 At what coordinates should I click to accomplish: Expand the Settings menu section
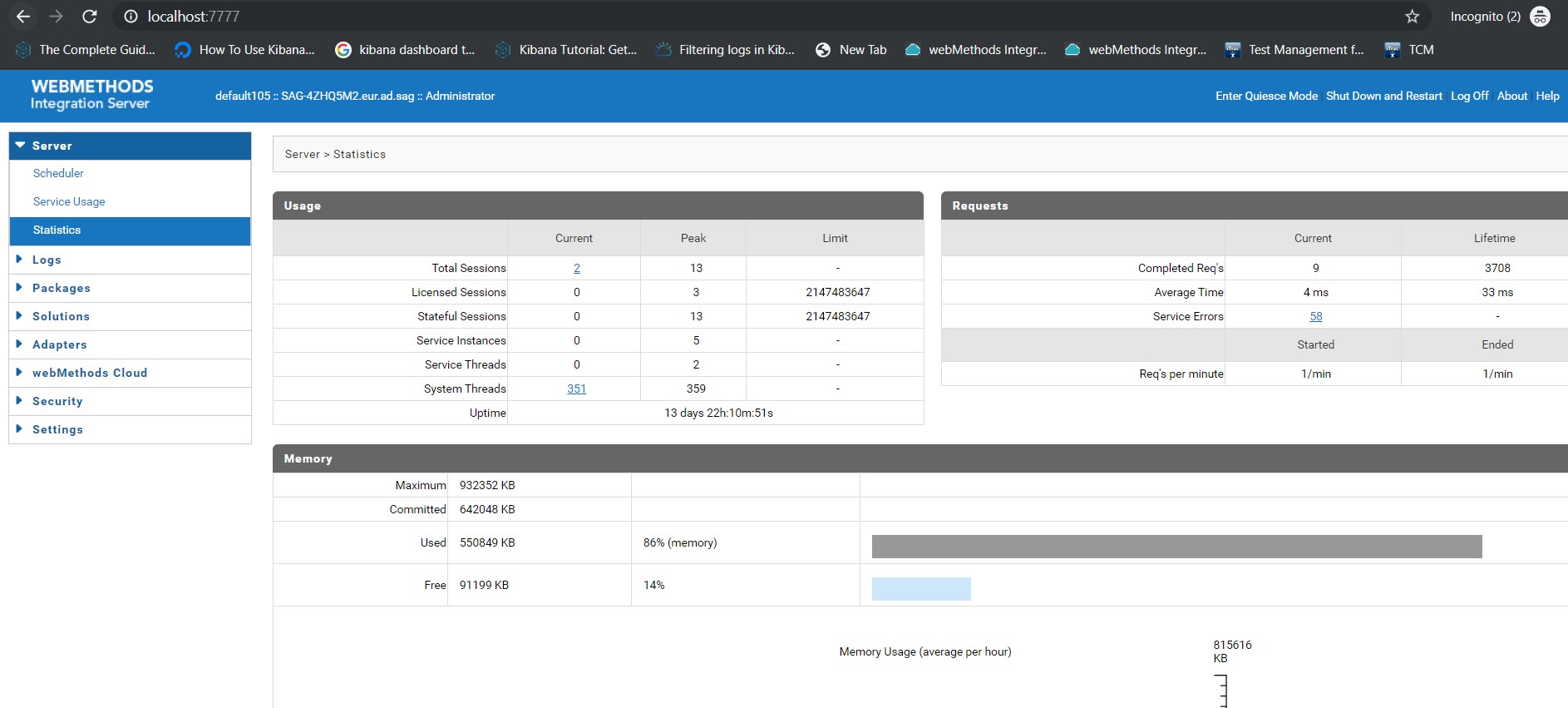[57, 429]
